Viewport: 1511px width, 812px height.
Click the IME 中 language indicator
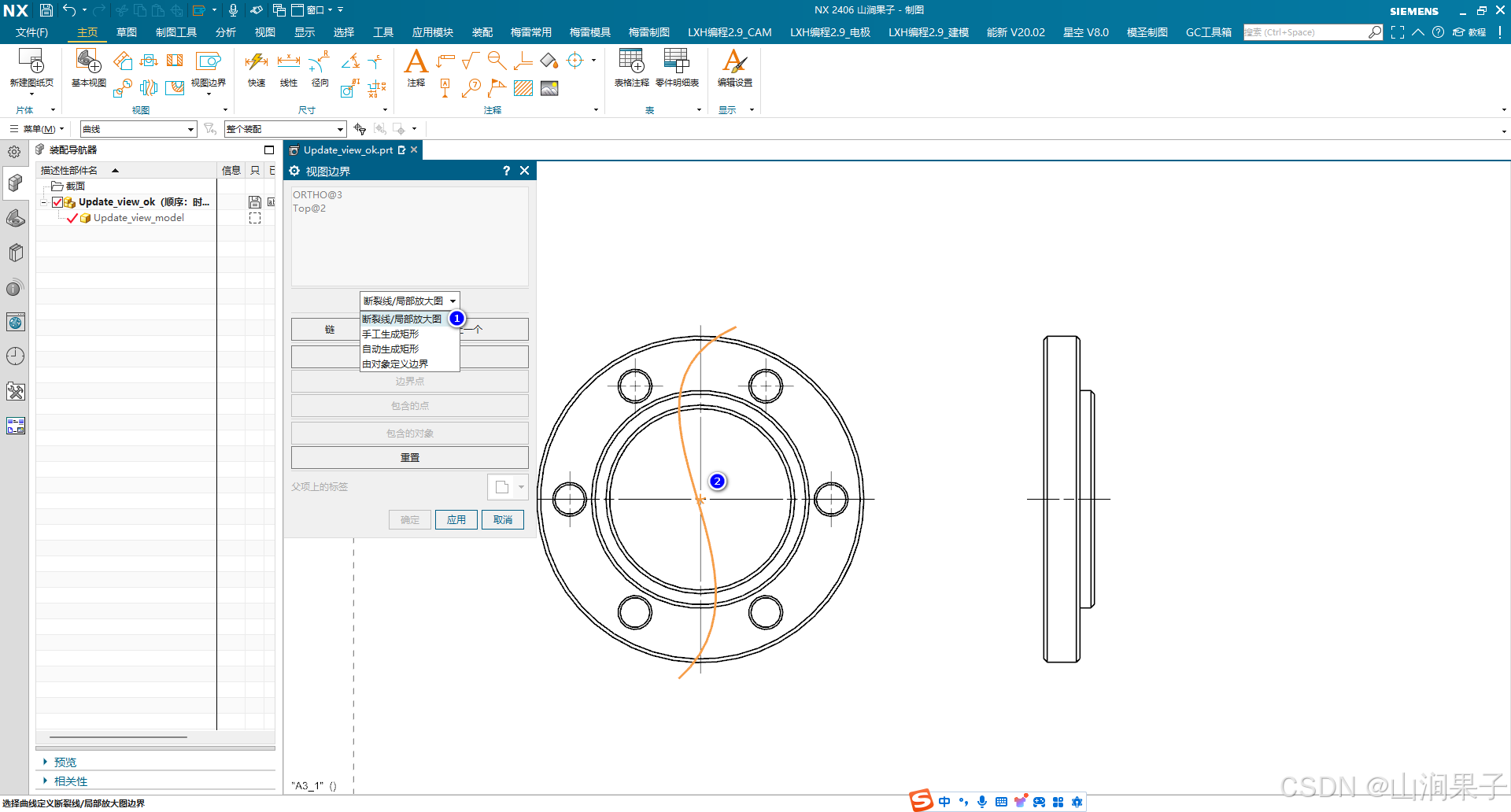pyautogui.click(x=944, y=802)
